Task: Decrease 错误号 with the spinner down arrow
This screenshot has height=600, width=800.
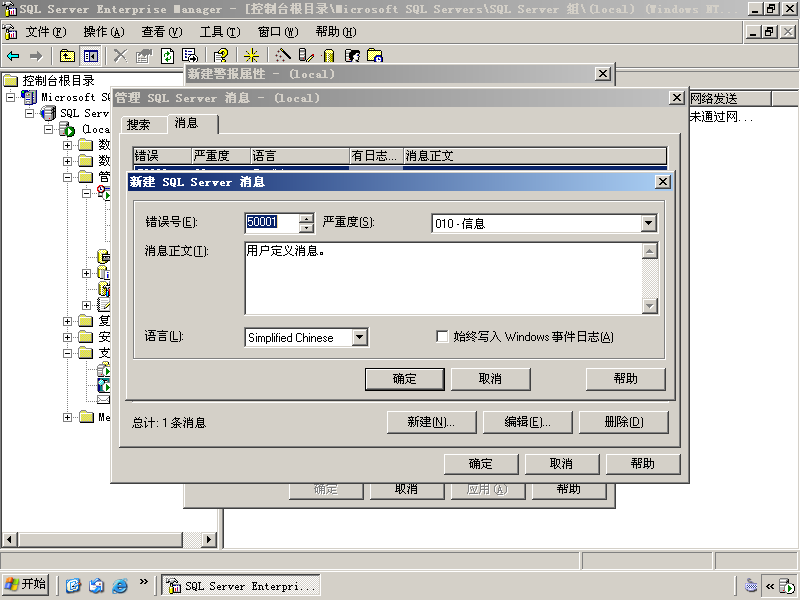Action: (306, 228)
